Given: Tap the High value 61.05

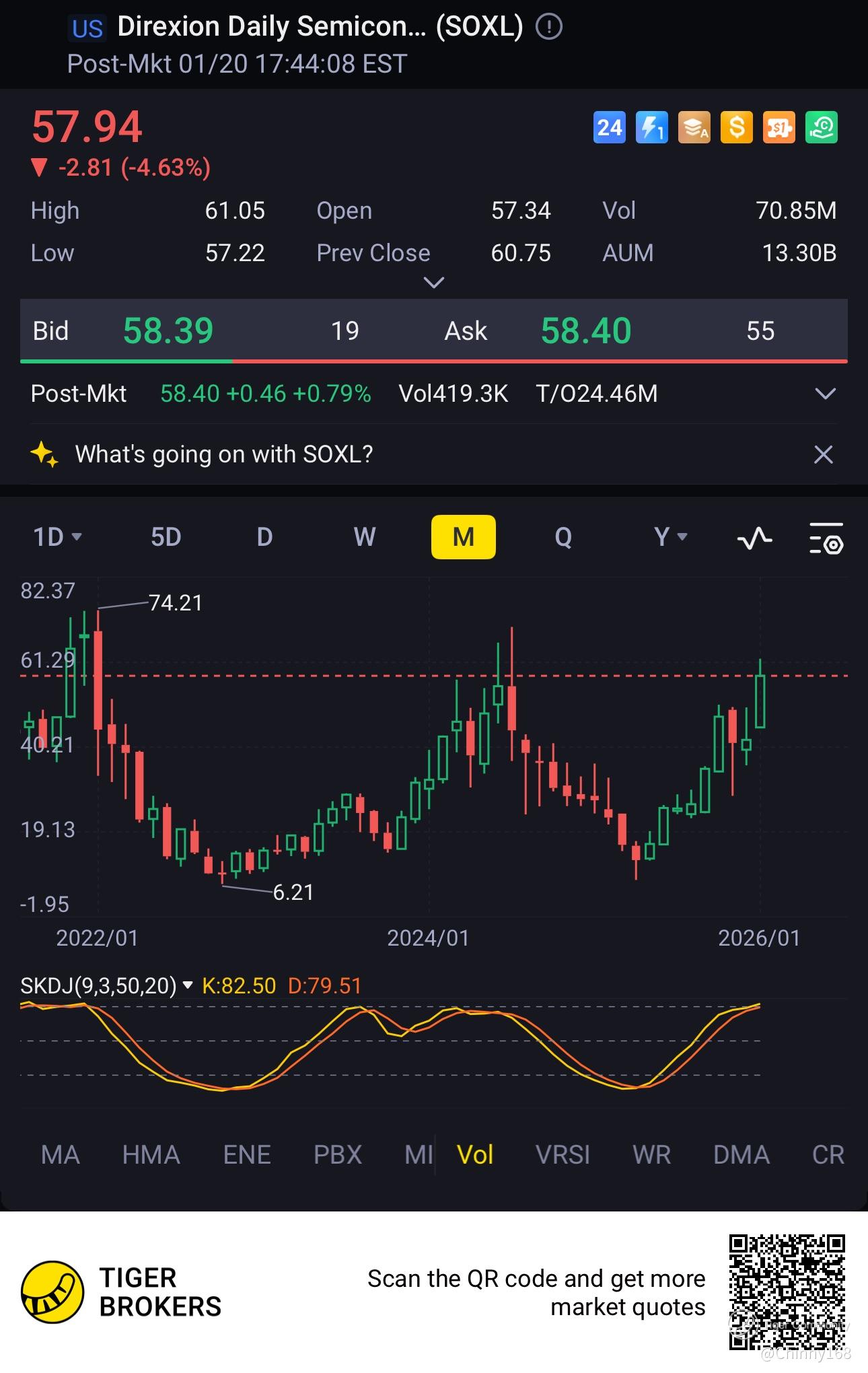Looking at the screenshot, I should (x=235, y=211).
